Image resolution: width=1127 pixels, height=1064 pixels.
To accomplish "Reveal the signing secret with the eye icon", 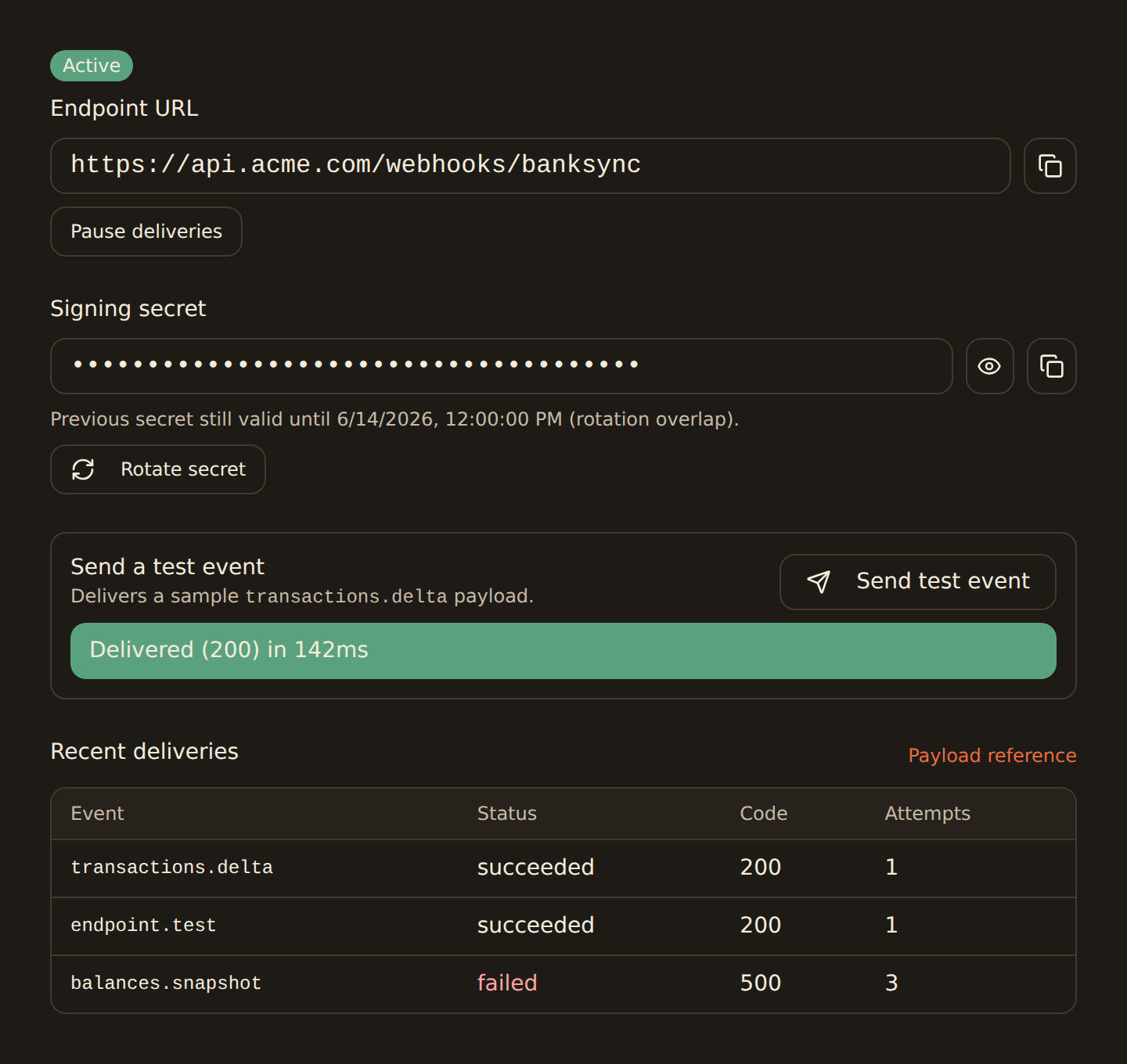I will (989, 366).
